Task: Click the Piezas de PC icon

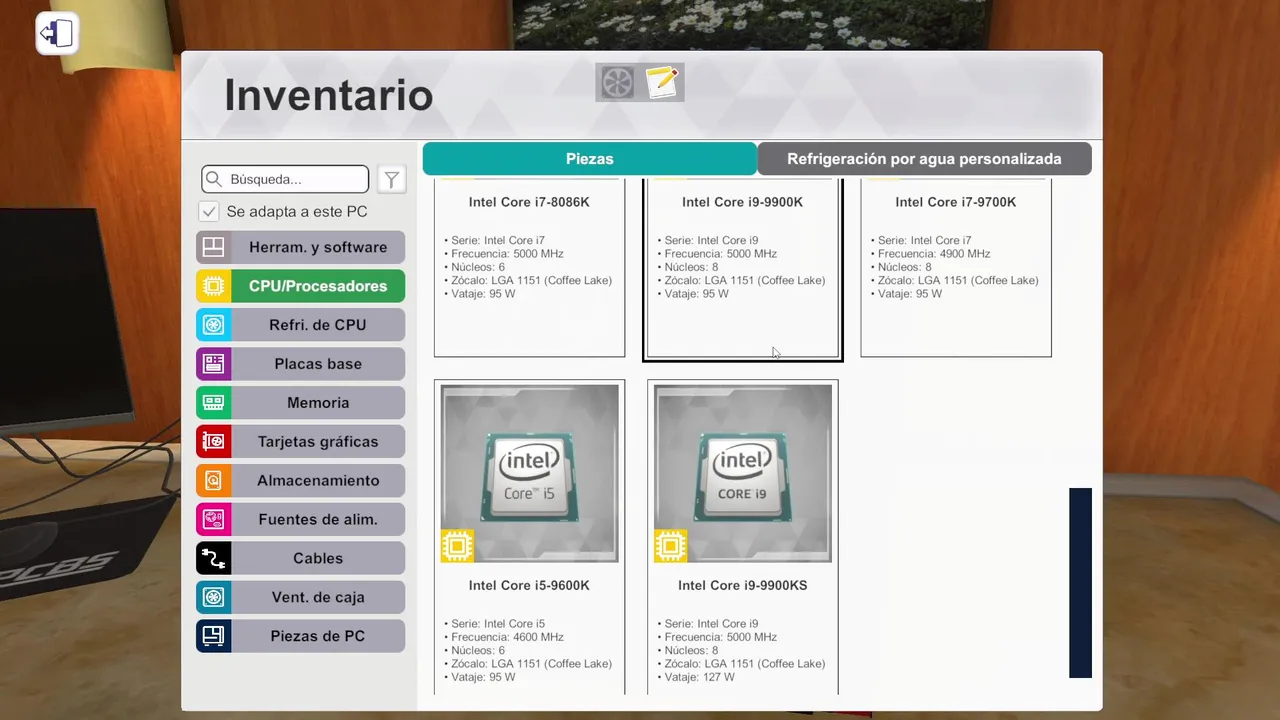Action: (x=213, y=636)
